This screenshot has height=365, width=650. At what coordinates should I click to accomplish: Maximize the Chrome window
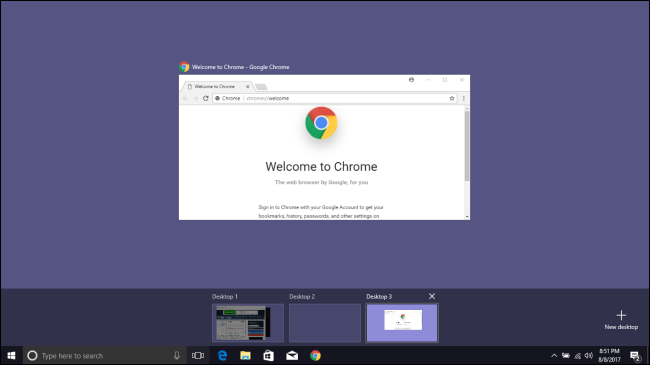pyautogui.click(x=445, y=80)
